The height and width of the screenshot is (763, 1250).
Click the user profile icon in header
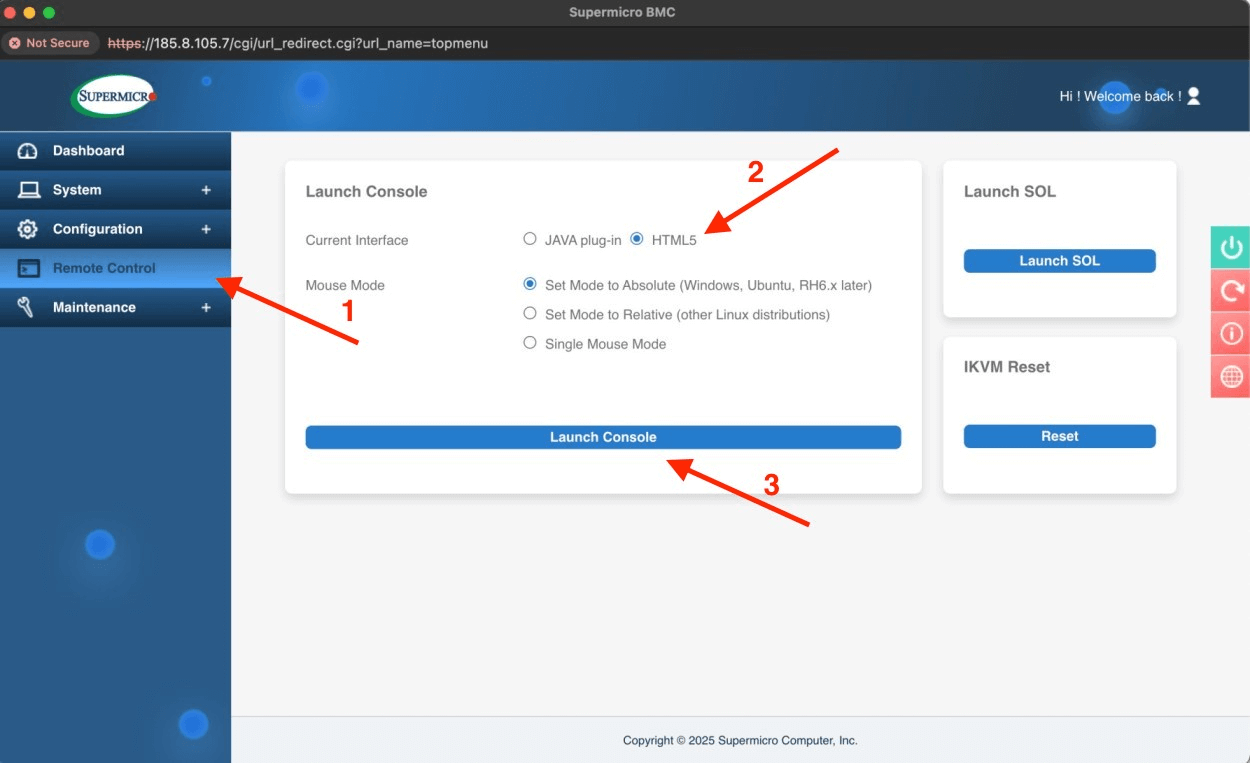[1193, 96]
